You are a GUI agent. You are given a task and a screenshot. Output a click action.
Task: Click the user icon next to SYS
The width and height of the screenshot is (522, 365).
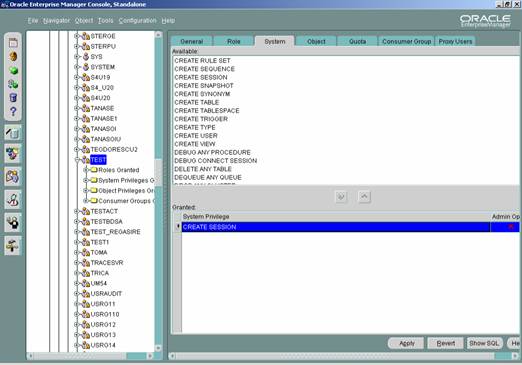86,57
